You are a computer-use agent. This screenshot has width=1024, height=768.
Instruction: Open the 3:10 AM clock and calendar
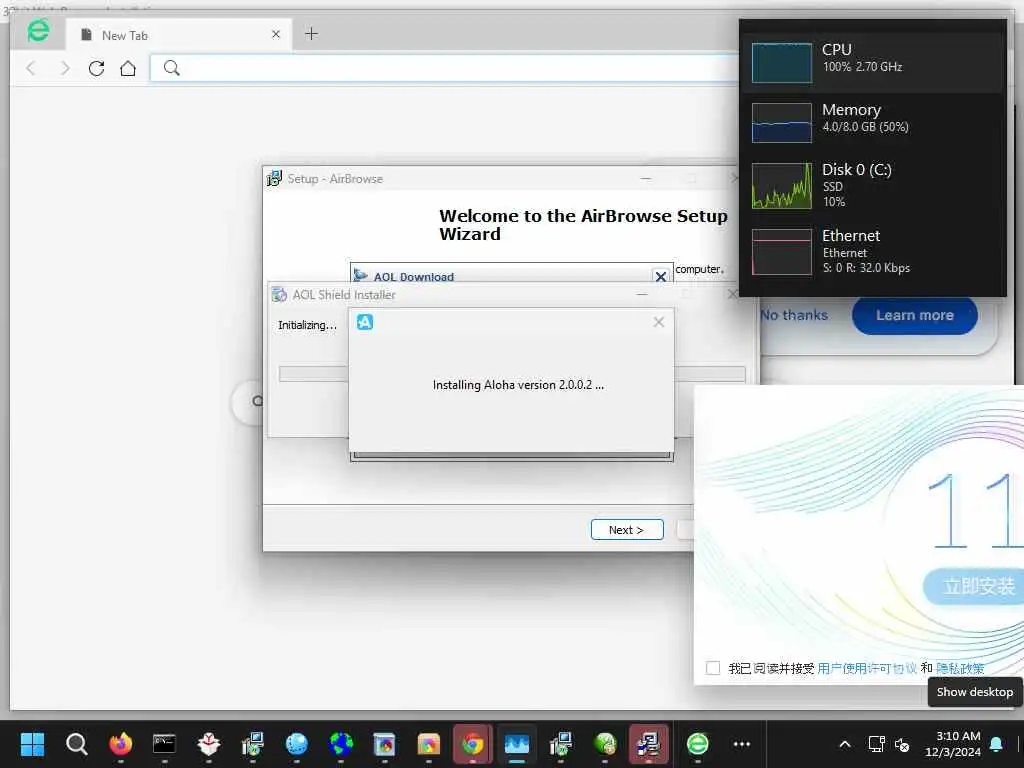click(x=953, y=744)
